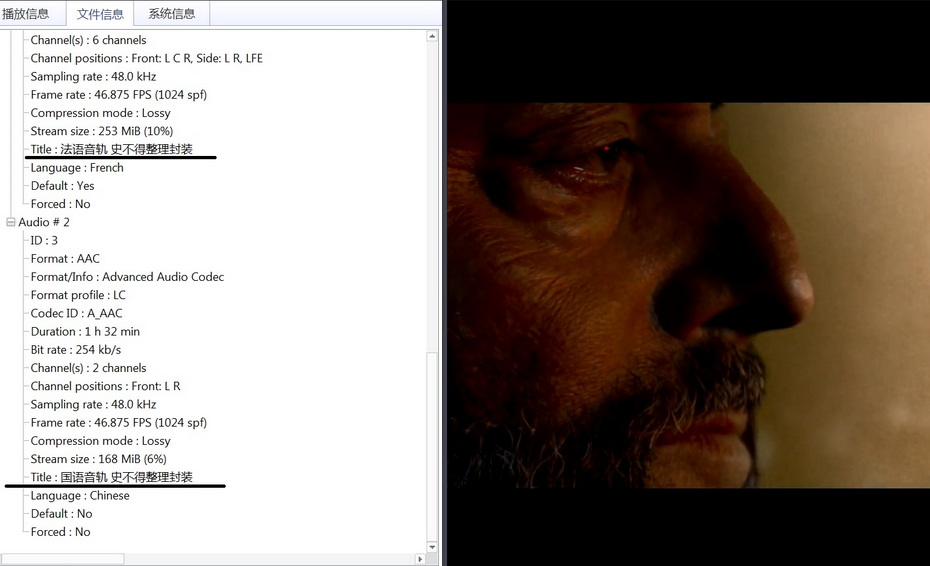Collapse the Audio # 2 tree node

pos(10,222)
